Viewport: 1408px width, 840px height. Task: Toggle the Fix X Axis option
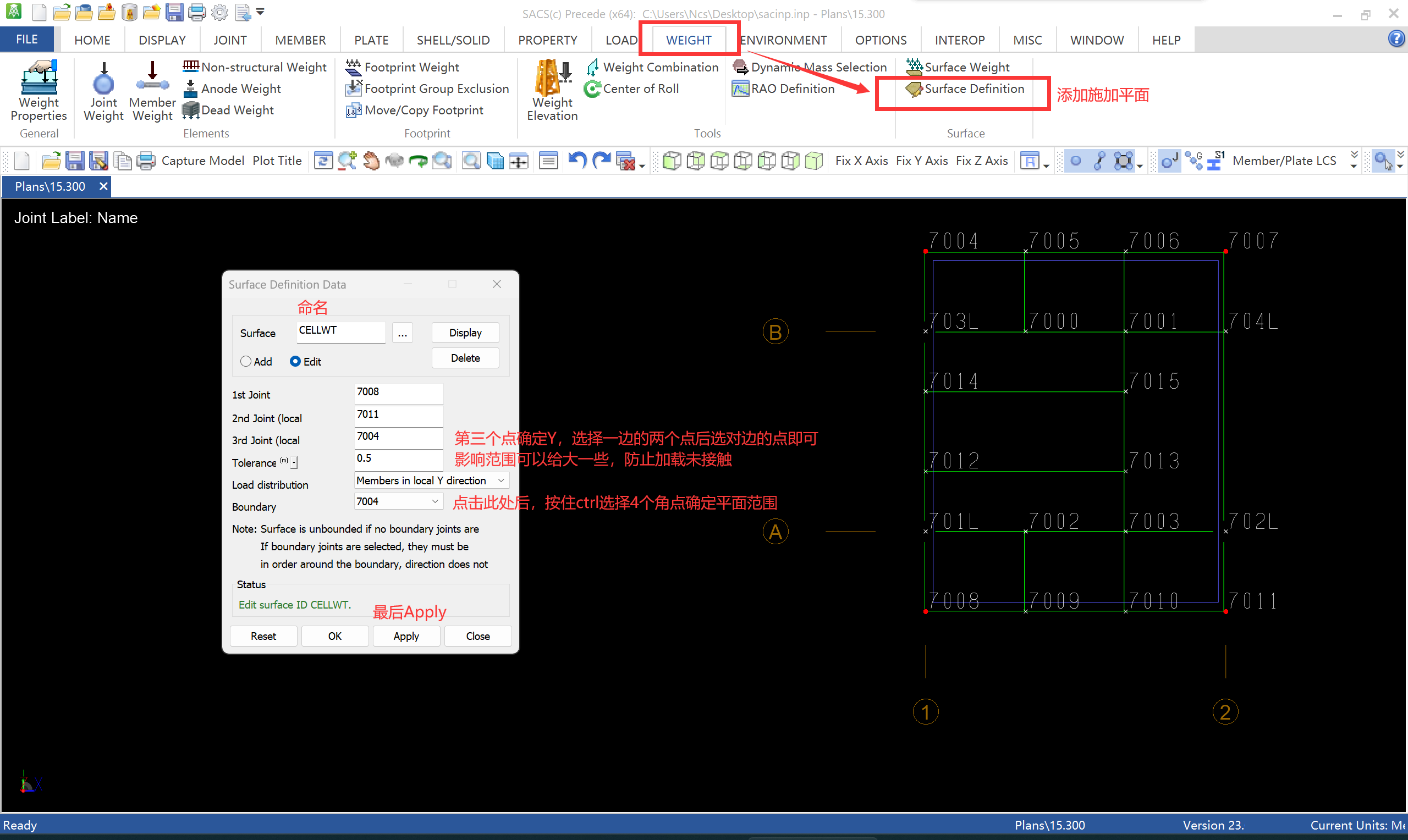(861, 161)
